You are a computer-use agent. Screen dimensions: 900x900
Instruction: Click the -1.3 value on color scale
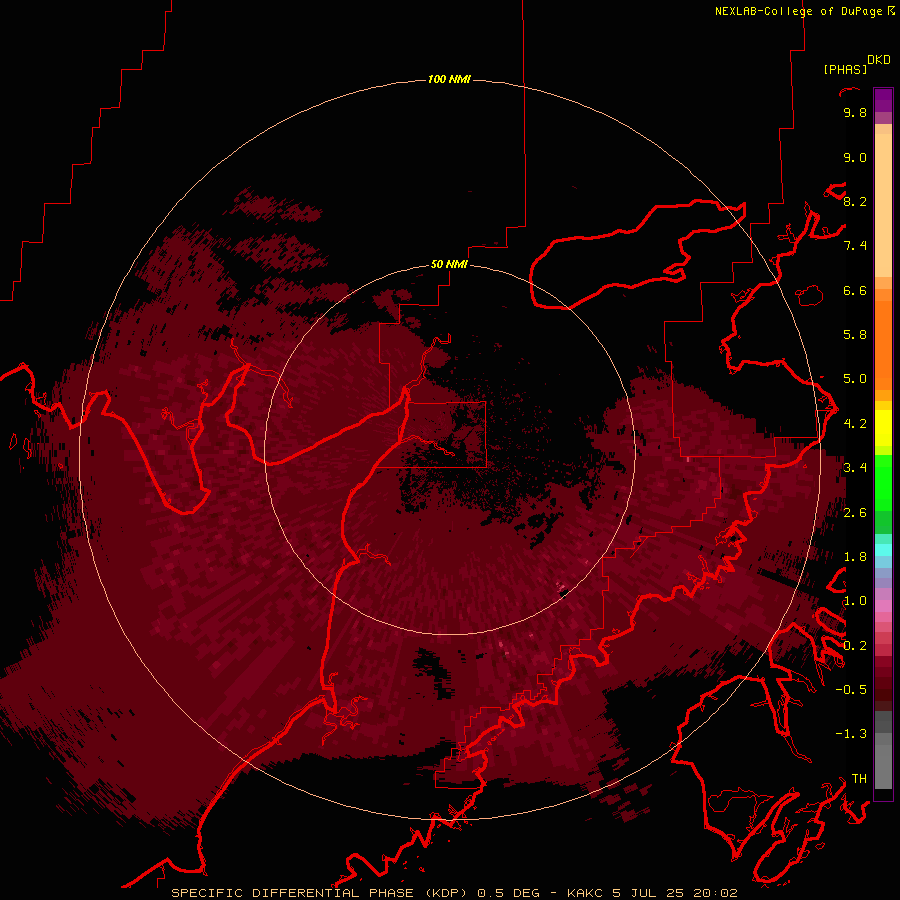click(x=851, y=734)
